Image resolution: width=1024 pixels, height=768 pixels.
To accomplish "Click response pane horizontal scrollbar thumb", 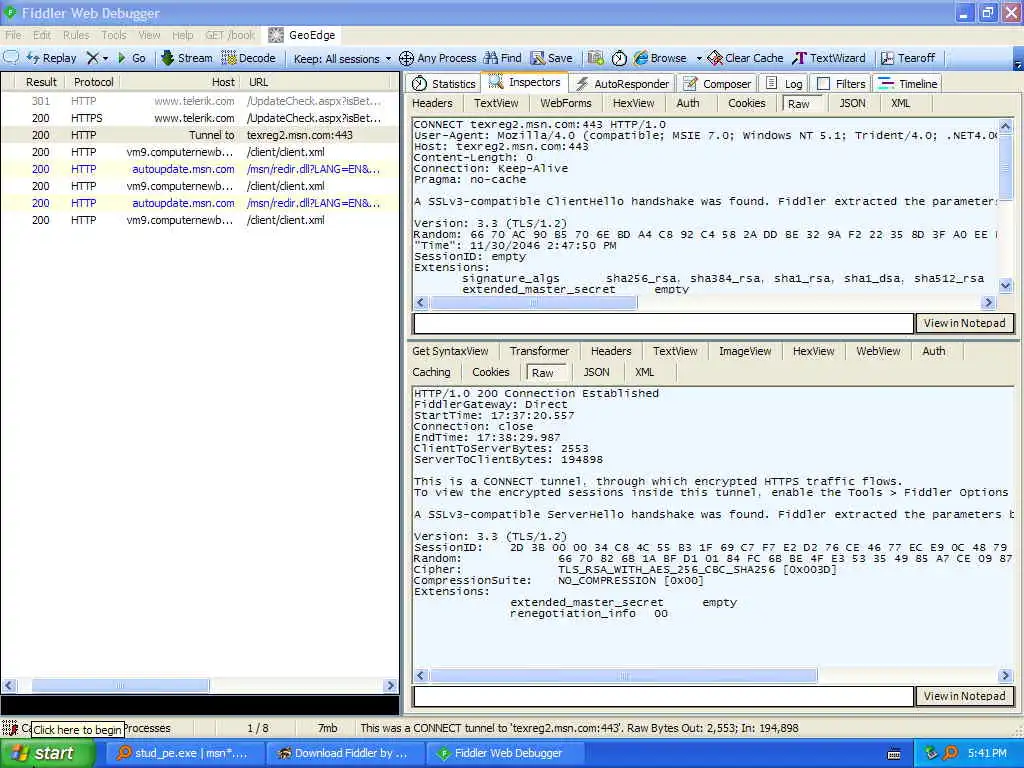I will [x=623, y=675].
